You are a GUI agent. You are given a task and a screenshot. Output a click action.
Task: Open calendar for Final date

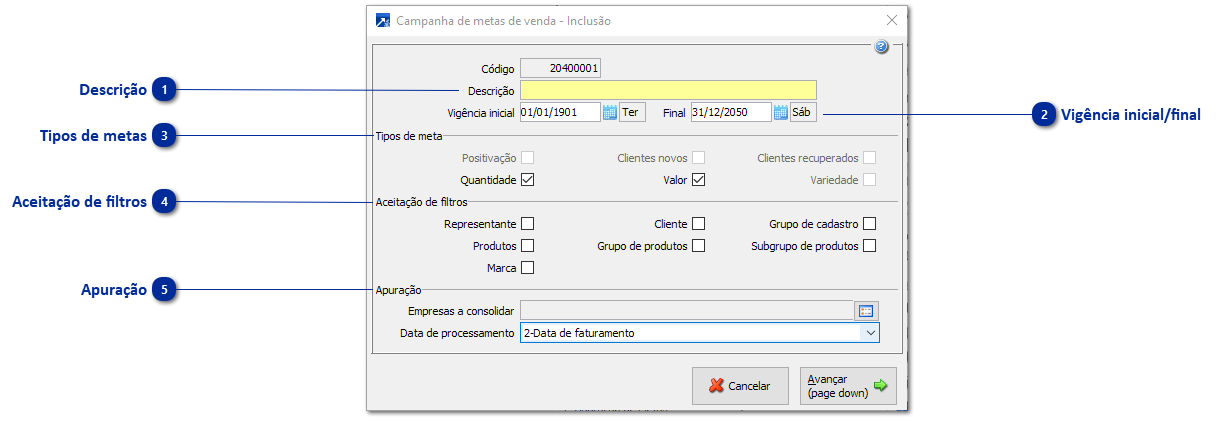pos(781,113)
